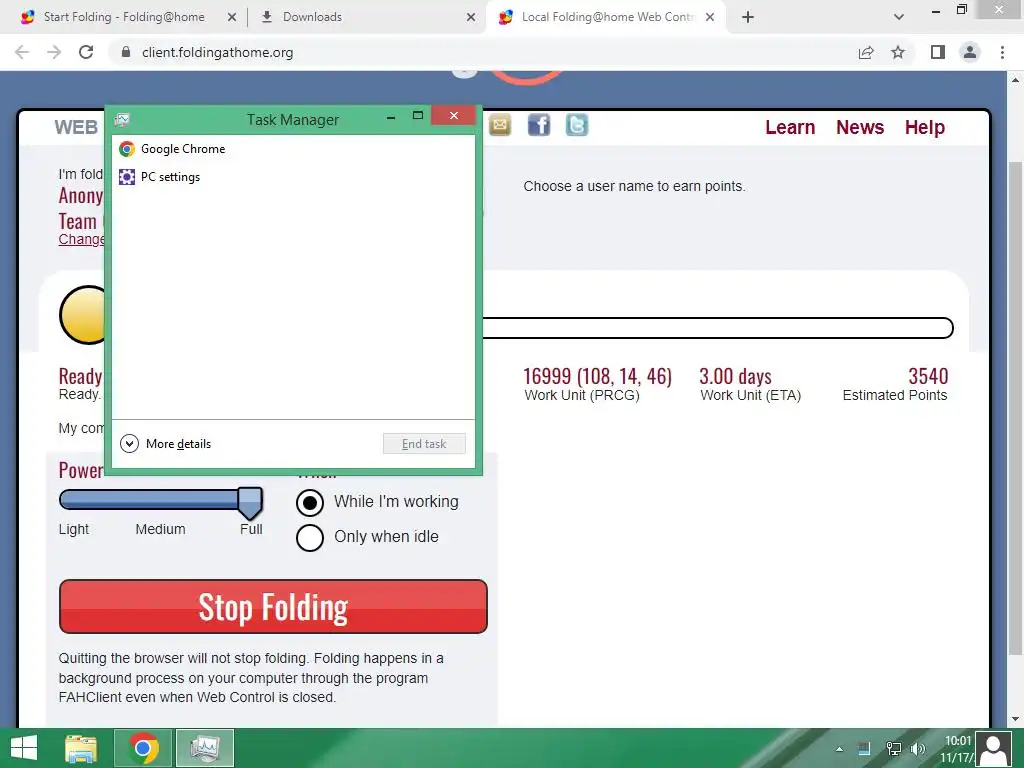
Task: Select Task Manager taskbar icon
Action: click(x=205, y=748)
